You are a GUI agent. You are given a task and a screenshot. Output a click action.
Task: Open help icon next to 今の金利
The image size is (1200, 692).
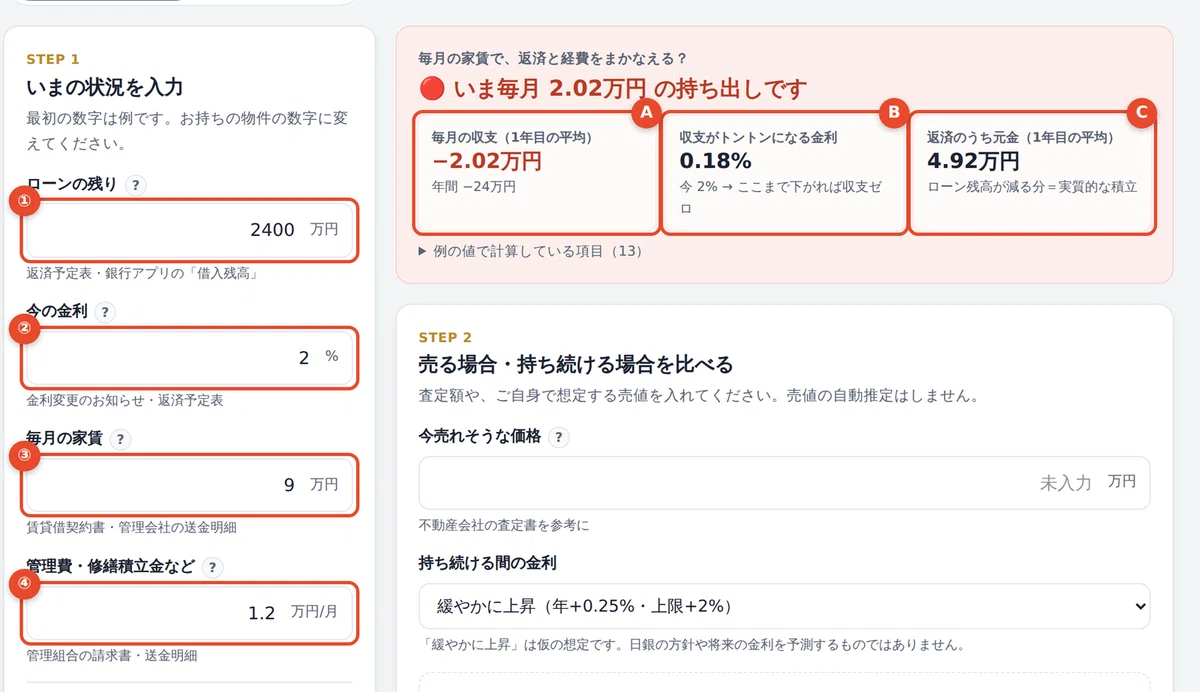pyautogui.click(x=106, y=312)
